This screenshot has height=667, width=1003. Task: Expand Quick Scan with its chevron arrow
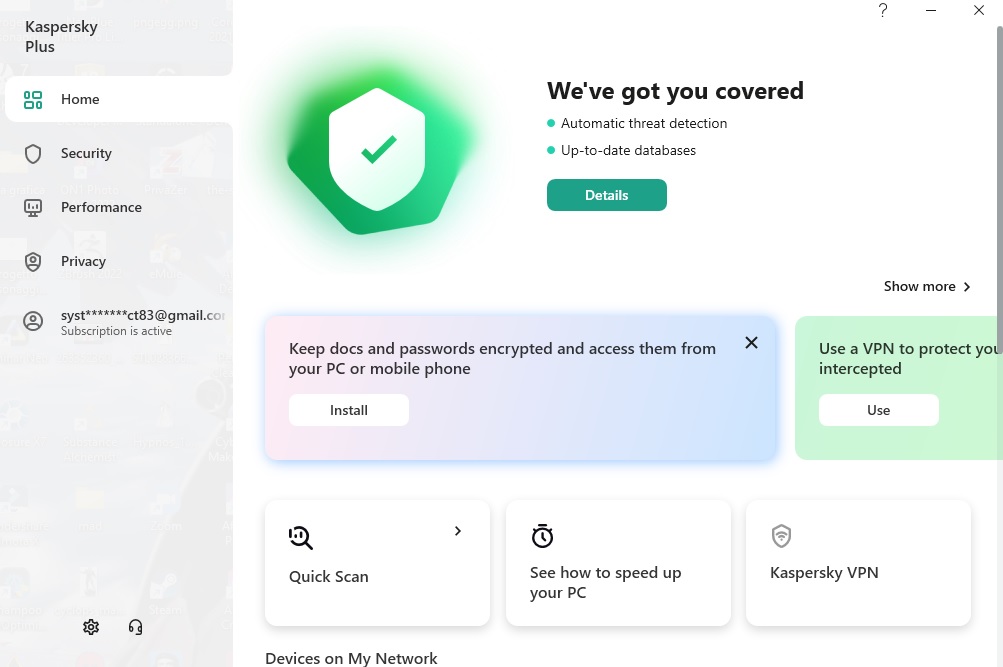point(457,531)
